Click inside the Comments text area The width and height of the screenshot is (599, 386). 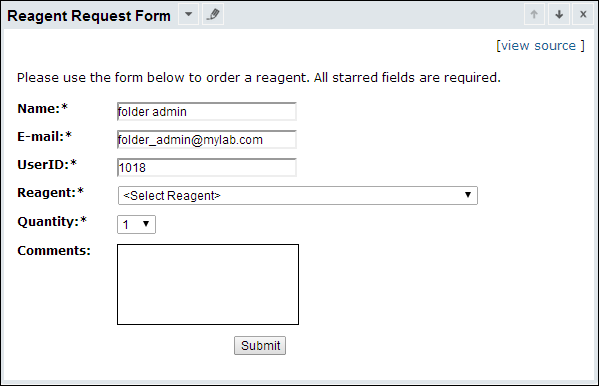click(x=208, y=284)
